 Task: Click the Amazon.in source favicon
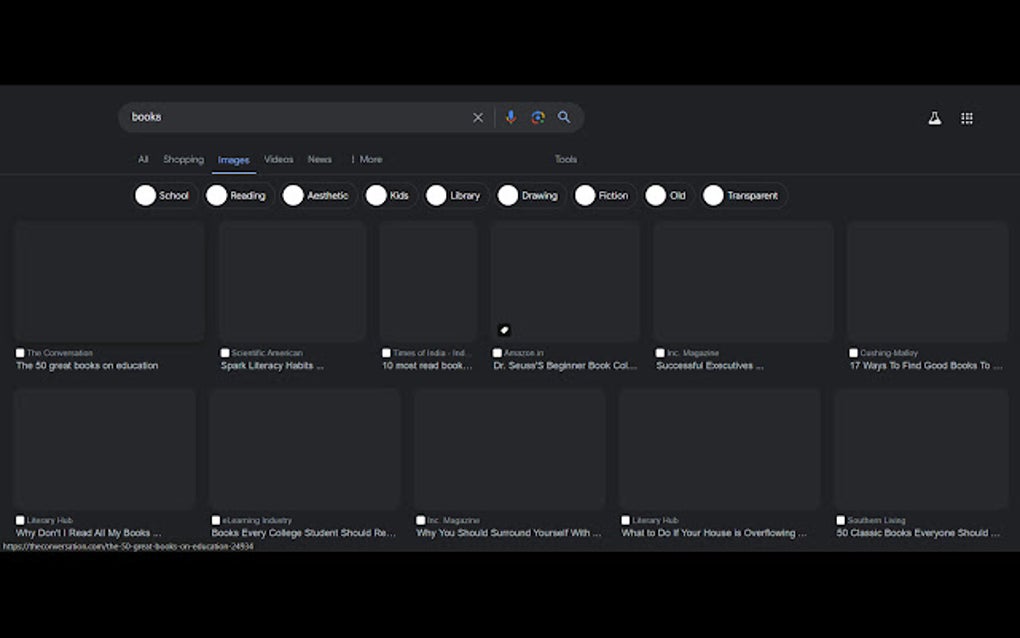497,352
